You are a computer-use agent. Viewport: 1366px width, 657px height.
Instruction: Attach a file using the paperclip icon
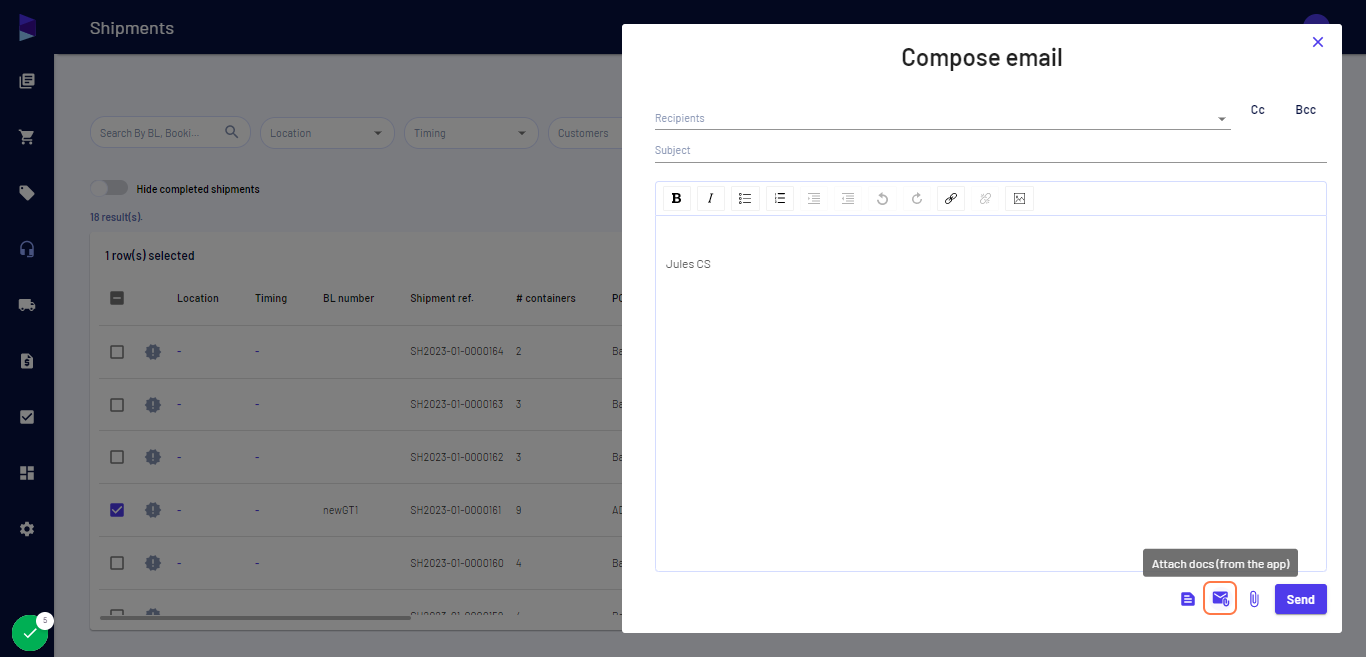1254,599
